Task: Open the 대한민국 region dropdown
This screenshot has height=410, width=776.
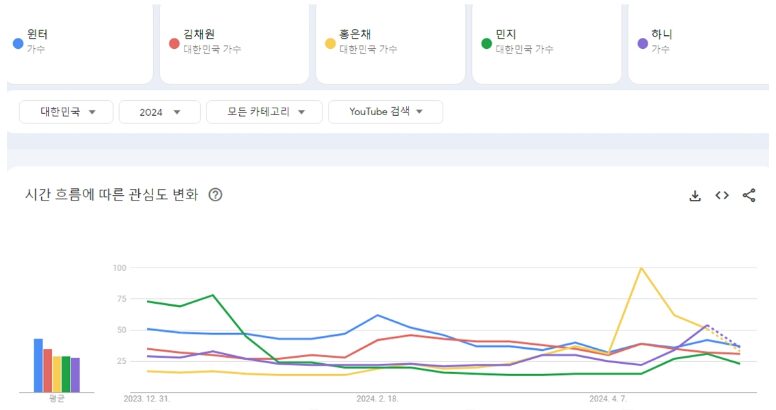Action: pyautogui.click(x=68, y=112)
